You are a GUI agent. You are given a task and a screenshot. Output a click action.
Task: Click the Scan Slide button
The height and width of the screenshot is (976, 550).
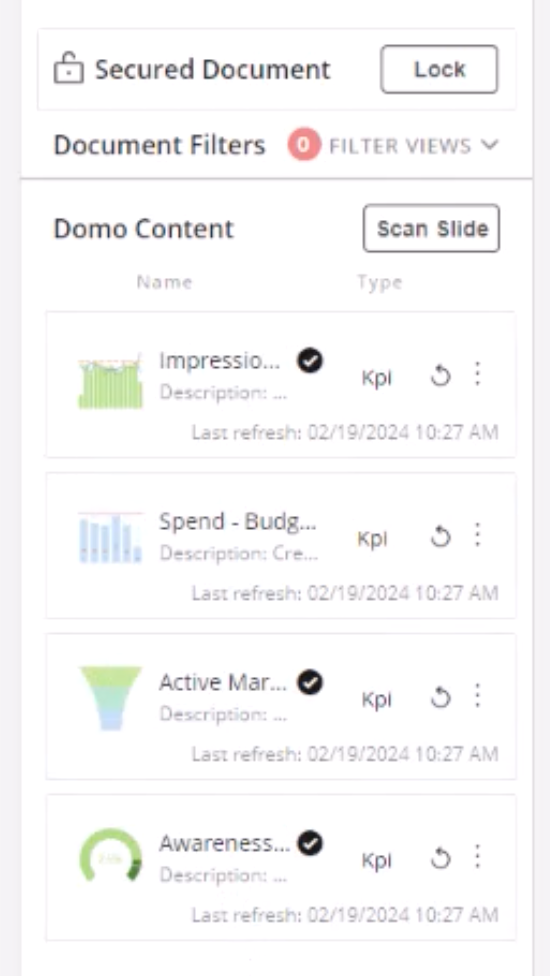pos(431,228)
